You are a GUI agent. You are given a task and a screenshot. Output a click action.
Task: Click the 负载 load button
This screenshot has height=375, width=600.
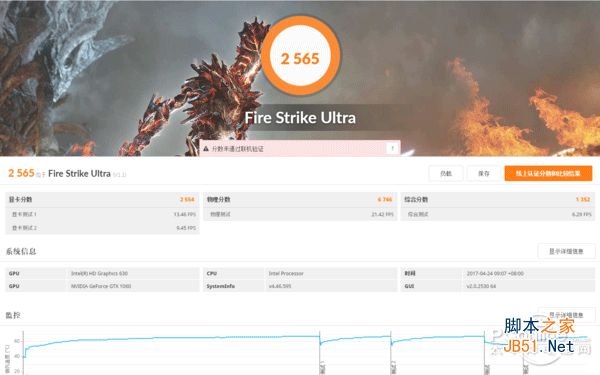pos(446,173)
